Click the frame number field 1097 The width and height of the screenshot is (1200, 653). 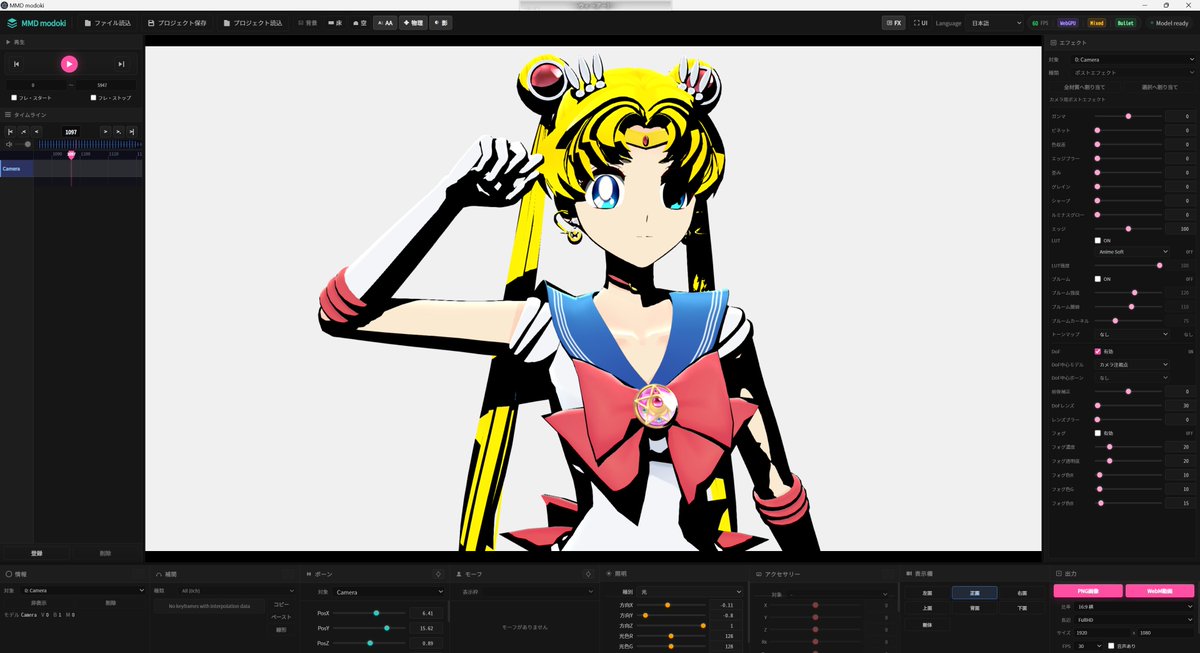(70, 131)
